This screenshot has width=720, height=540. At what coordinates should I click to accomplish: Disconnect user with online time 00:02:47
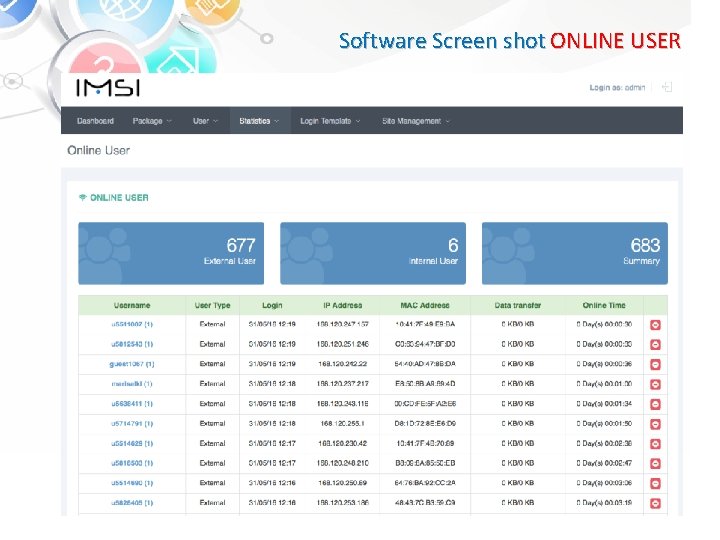click(655, 464)
